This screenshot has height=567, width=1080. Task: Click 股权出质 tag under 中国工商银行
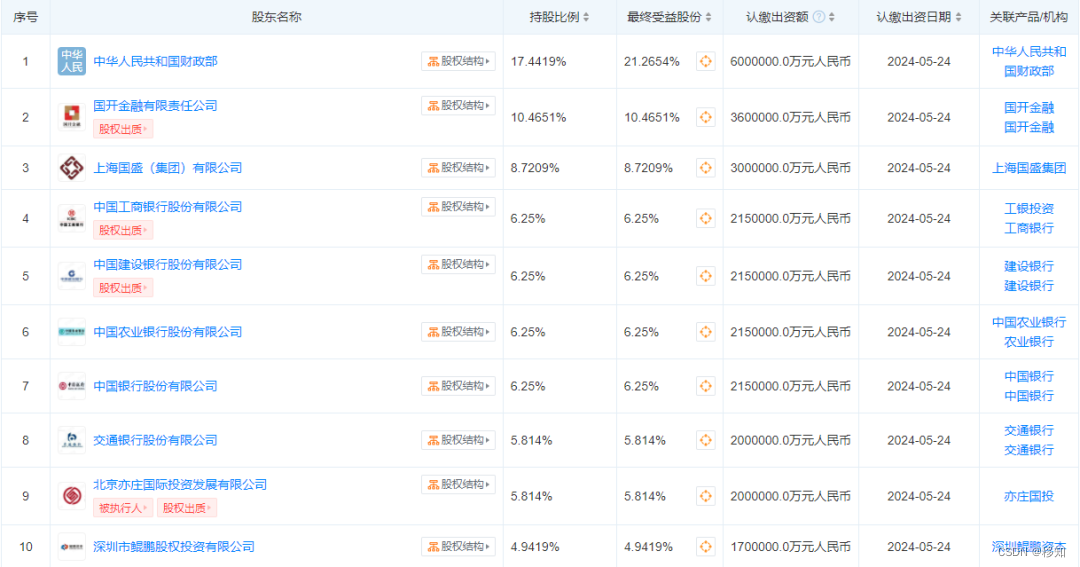pos(123,230)
